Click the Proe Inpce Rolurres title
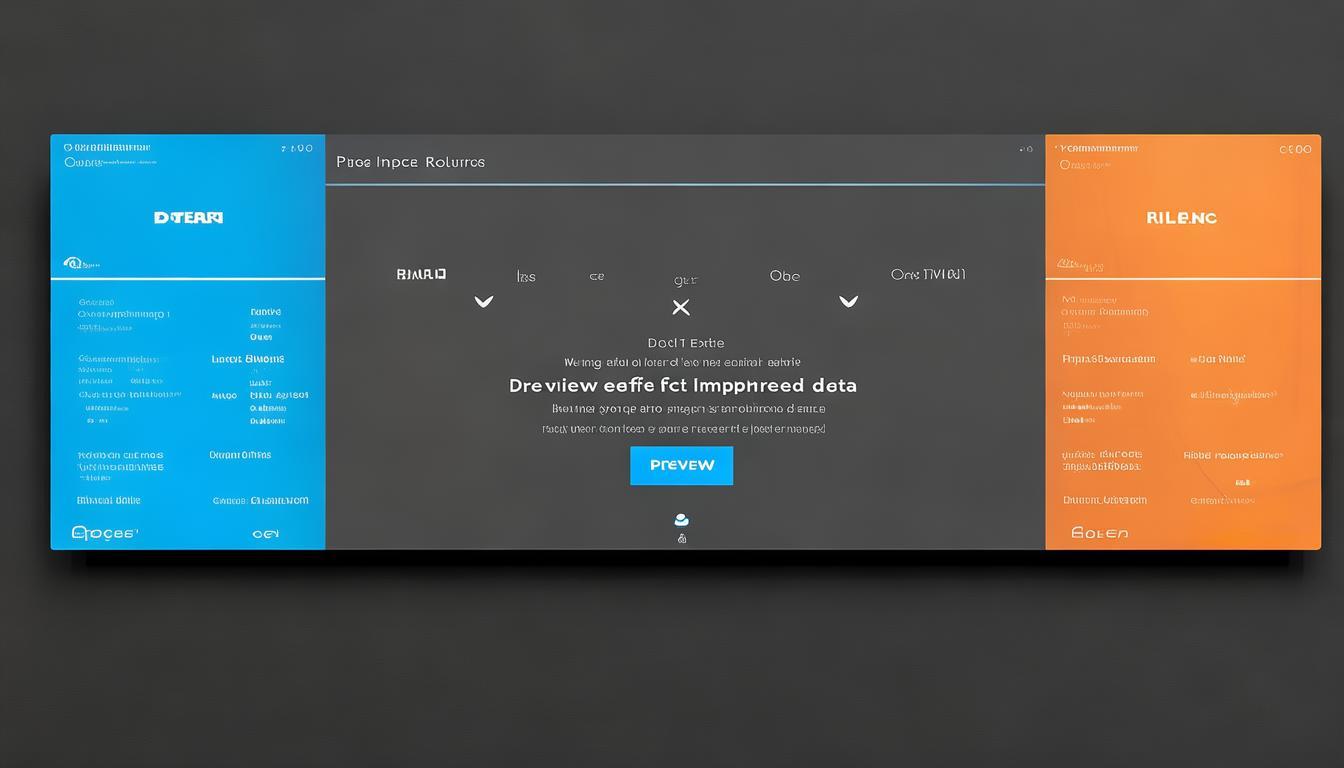Viewport: 1344px width, 768px height. click(x=410, y=161)
